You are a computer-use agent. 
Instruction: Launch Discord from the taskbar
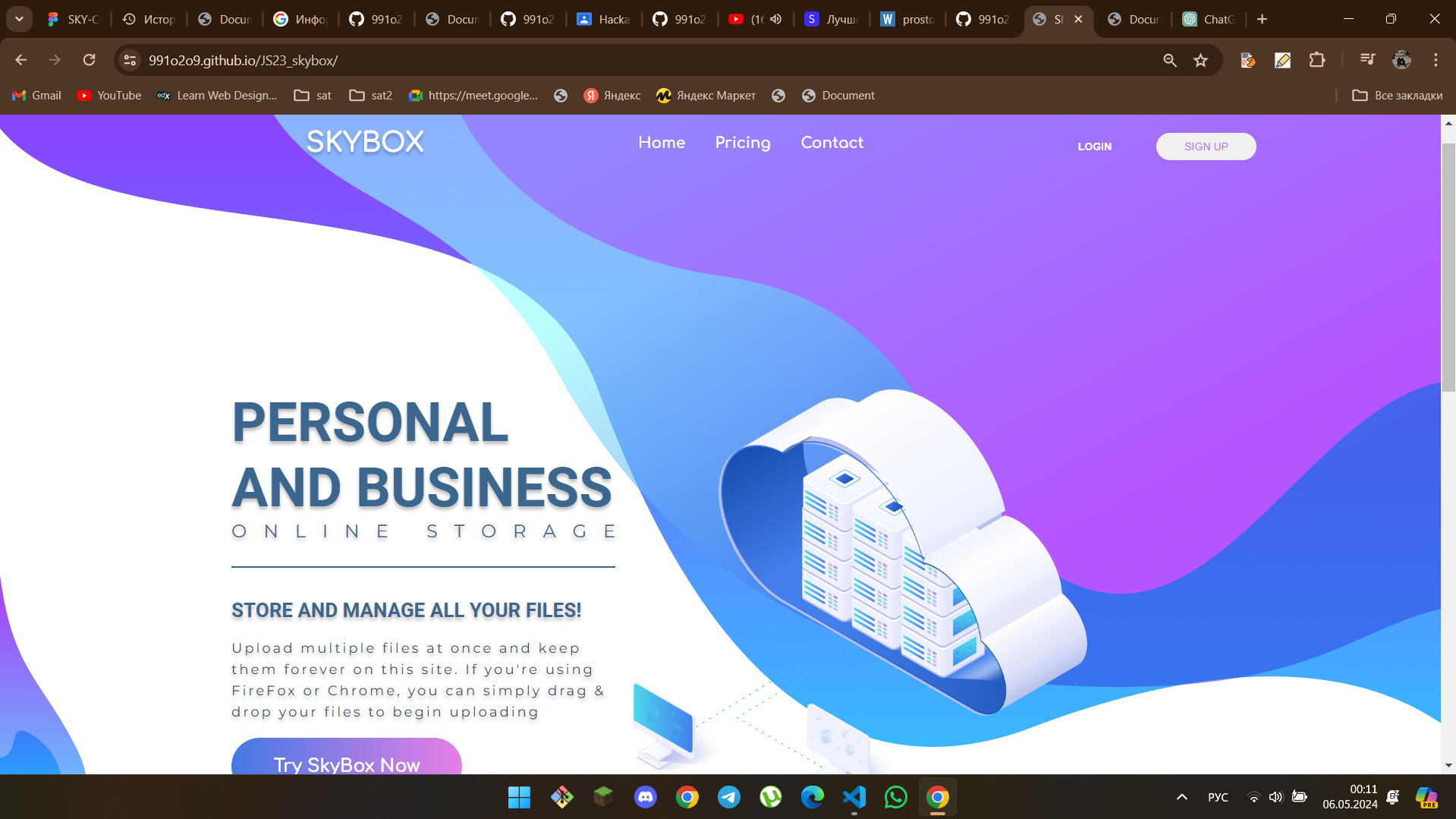646,797
